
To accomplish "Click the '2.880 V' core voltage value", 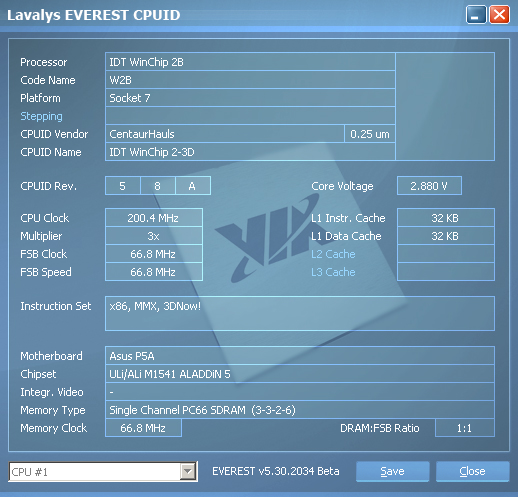I will coord(429,186).
